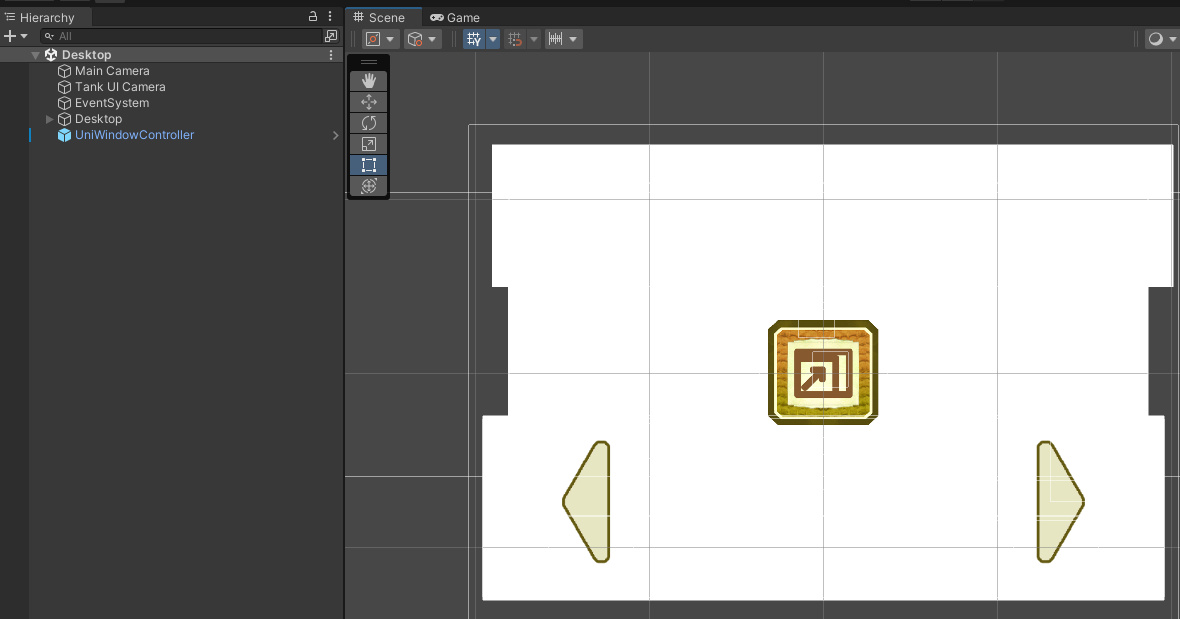
Task: Open the UniWindowController prefab via arrow
Action: (x=335, y=135)
